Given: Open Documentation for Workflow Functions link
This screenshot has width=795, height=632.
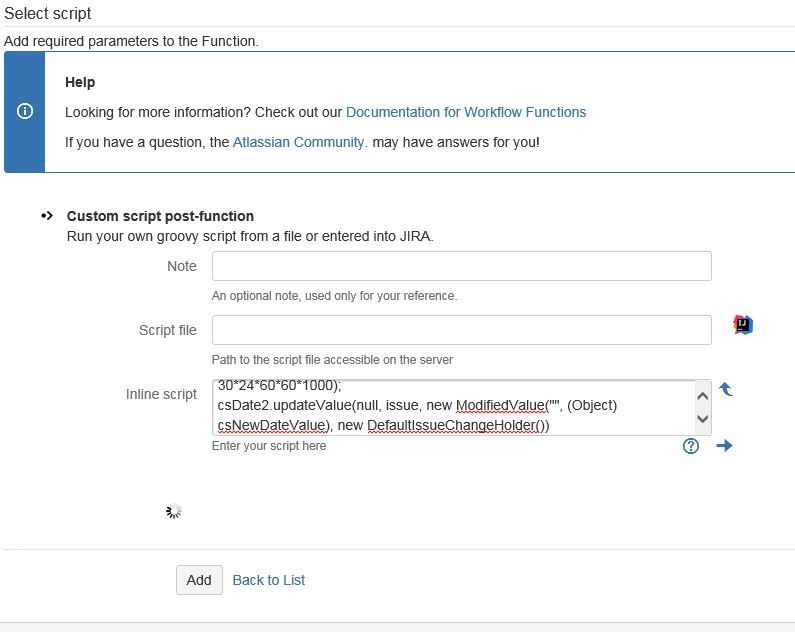Looking at the screenshot, I should point(466,112).
